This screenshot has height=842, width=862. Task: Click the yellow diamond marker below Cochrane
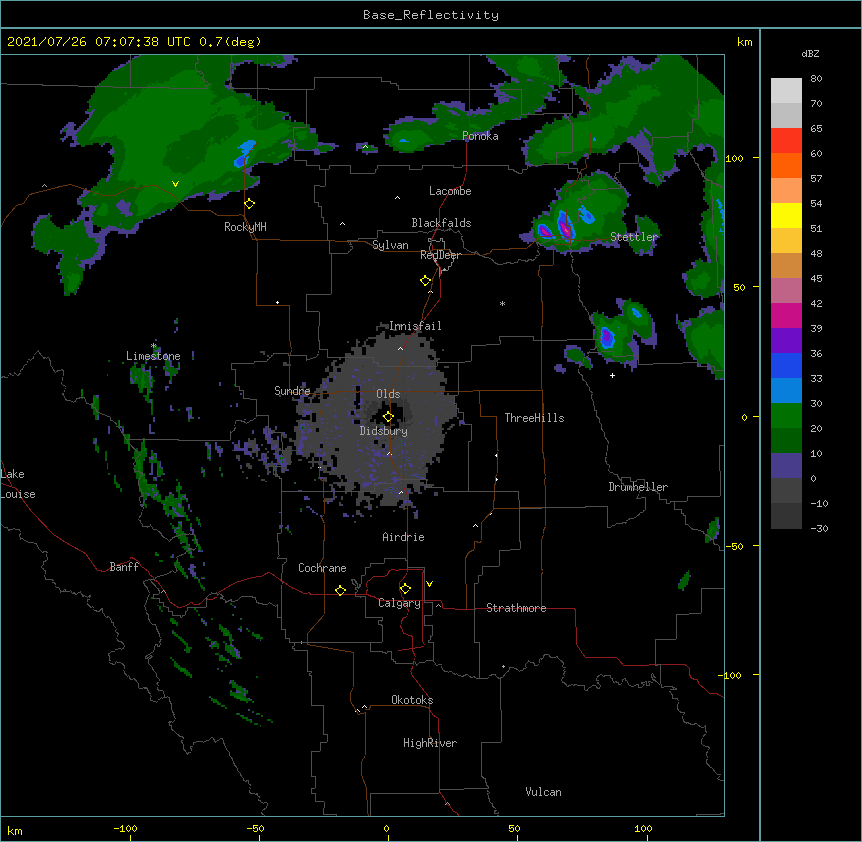[340, 590]
